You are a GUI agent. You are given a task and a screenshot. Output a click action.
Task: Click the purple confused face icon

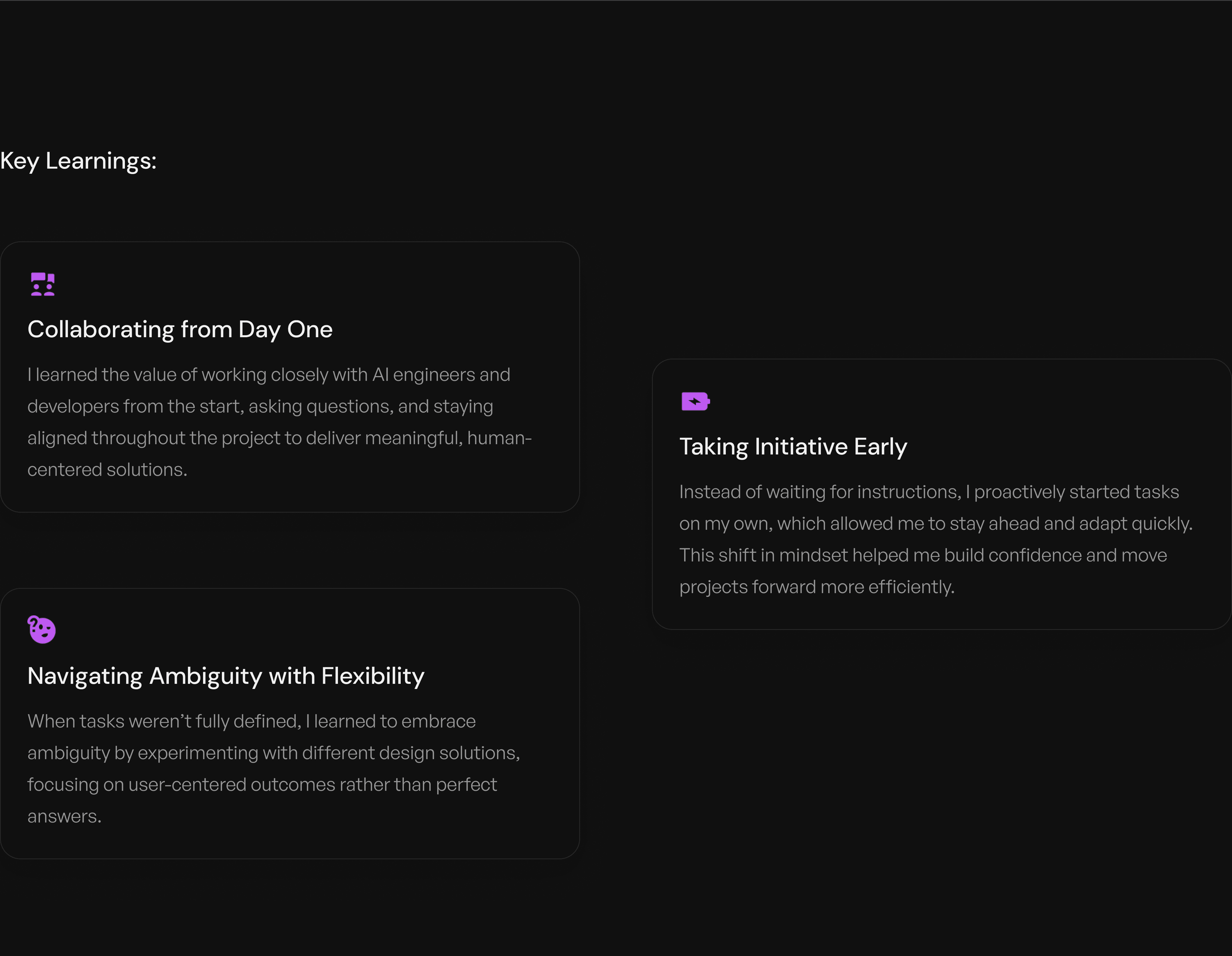tap(42, 629)
